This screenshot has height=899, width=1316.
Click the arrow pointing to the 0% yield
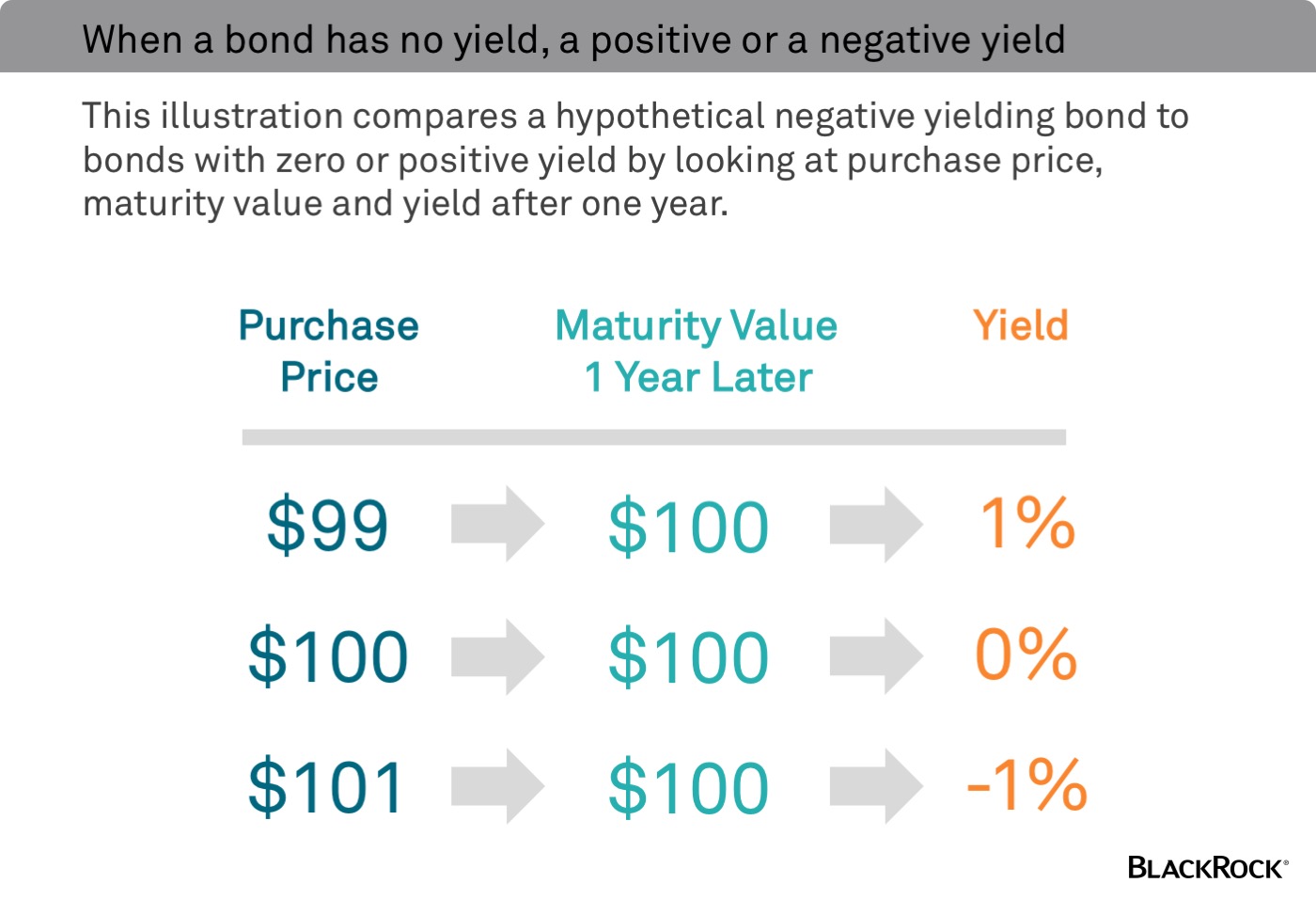875,656
